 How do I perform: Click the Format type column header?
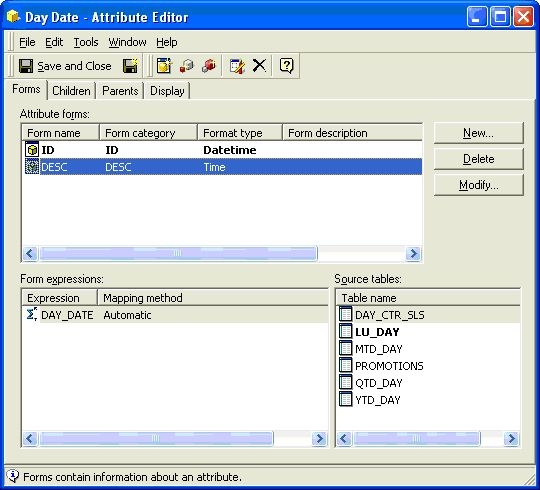tap(240, 133)
